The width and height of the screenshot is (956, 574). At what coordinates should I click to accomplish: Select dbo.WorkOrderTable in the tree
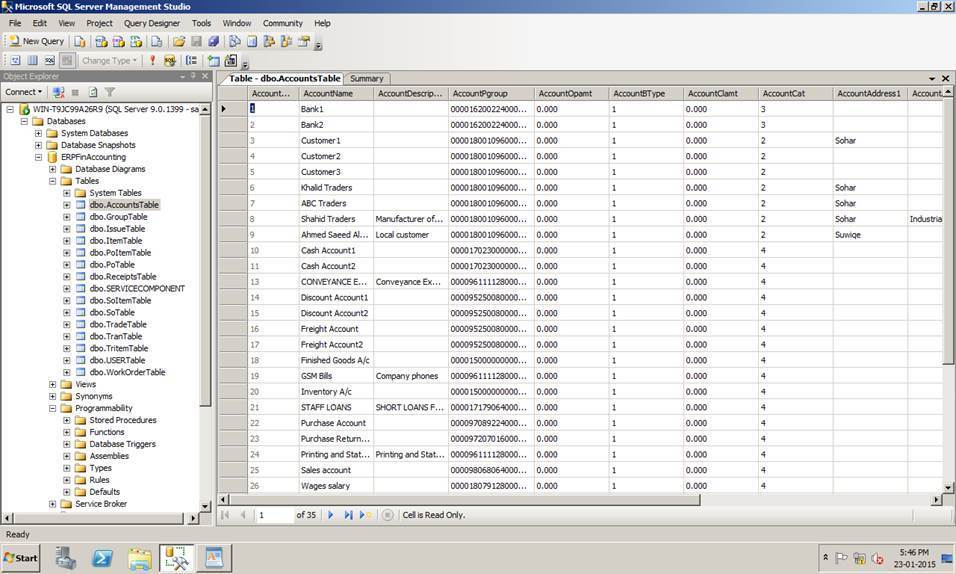click(x=127, y=372)
